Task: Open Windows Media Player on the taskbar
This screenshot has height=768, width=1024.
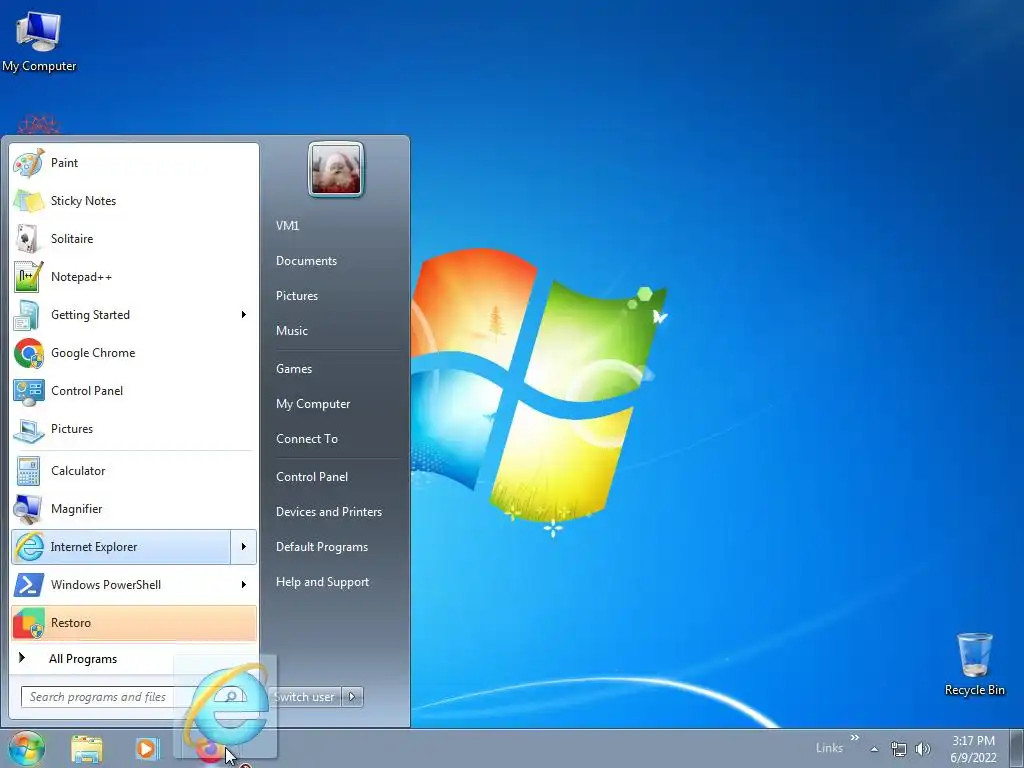Action: (x=148, y=749)
